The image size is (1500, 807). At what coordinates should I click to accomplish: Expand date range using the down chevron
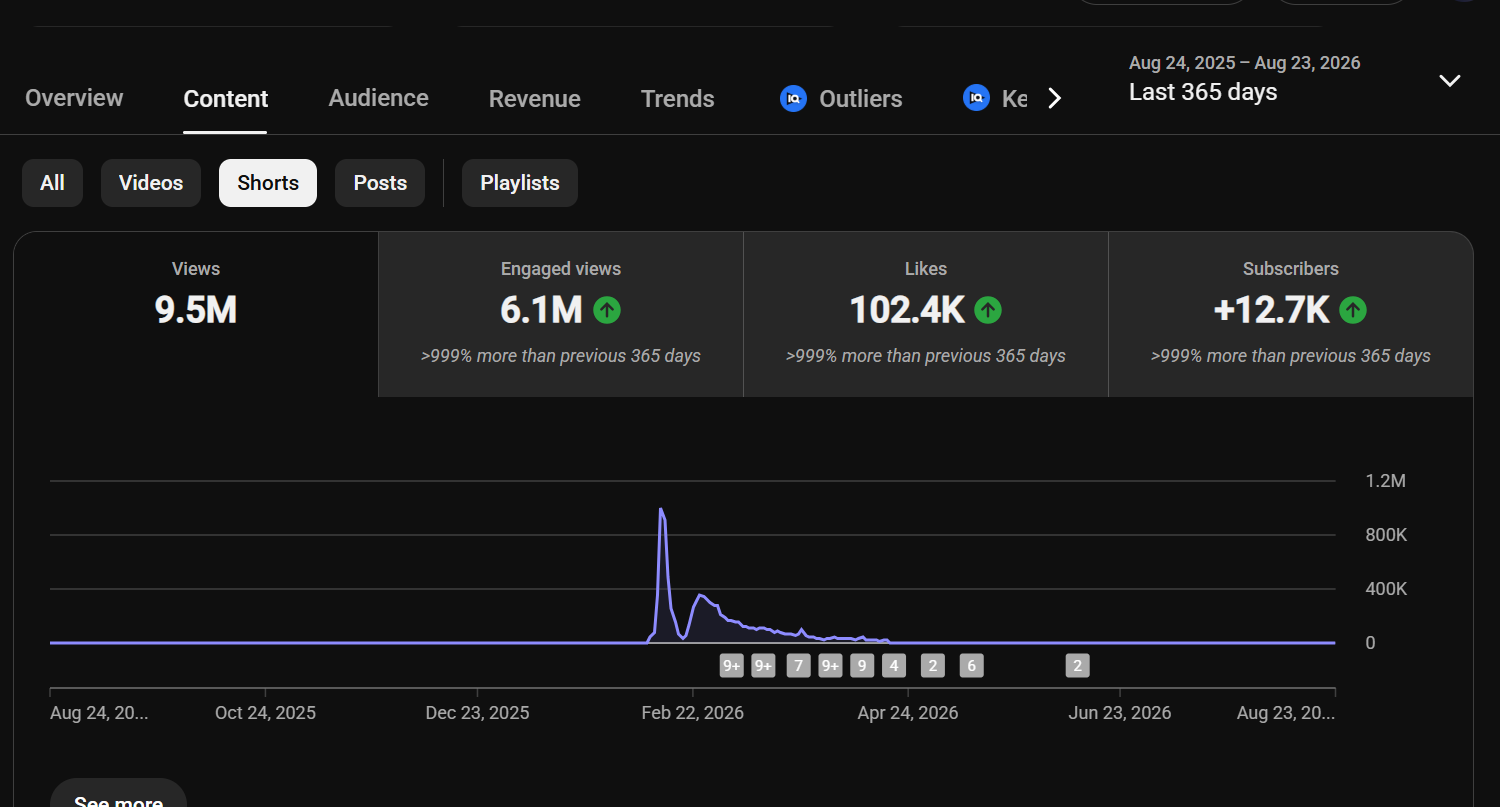coord(1449,80)
